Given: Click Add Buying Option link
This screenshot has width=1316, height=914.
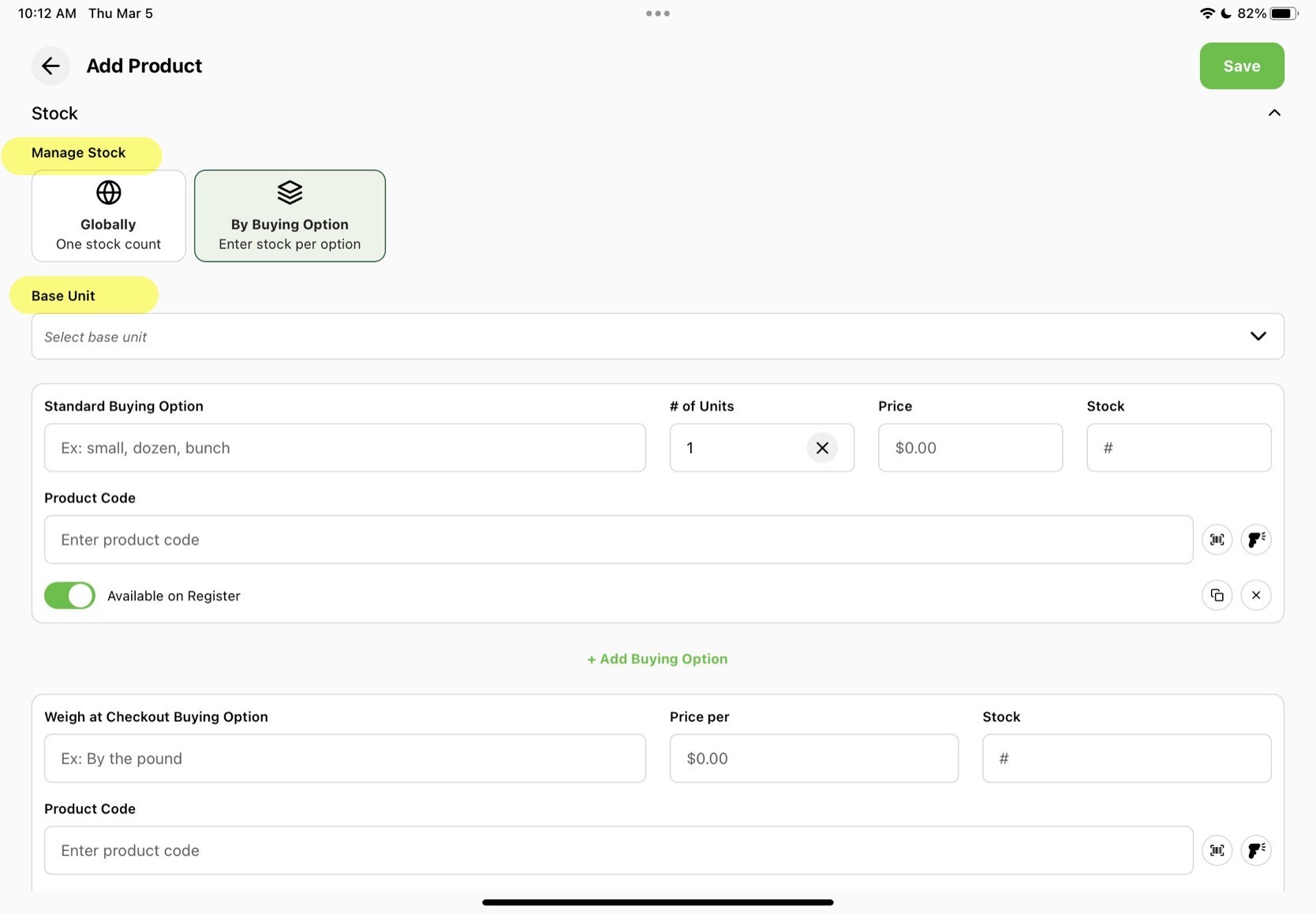Looking at the screenshot, I should pos(657,659).
